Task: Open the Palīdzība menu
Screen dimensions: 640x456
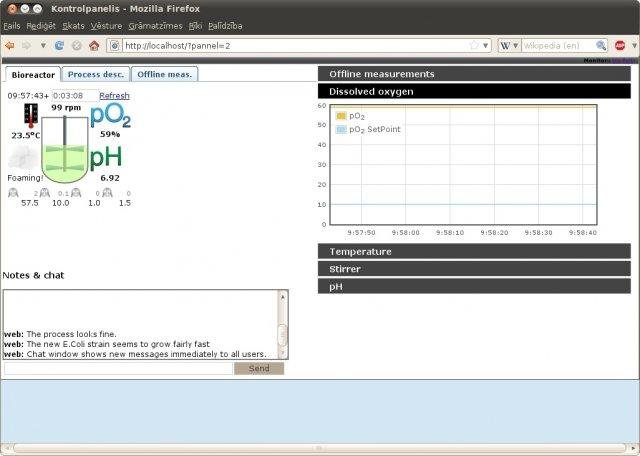Action: pos(225,26)
